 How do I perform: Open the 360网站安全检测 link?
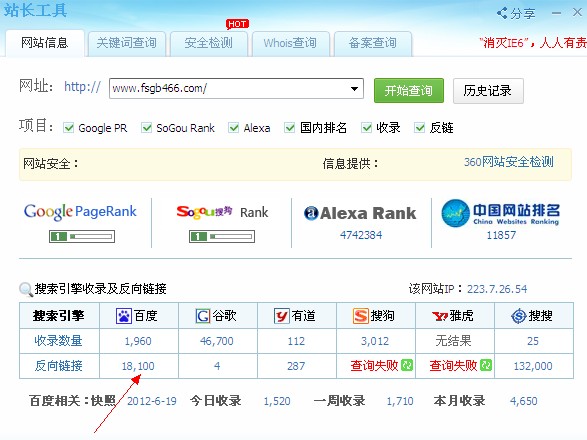coord(508,162)
